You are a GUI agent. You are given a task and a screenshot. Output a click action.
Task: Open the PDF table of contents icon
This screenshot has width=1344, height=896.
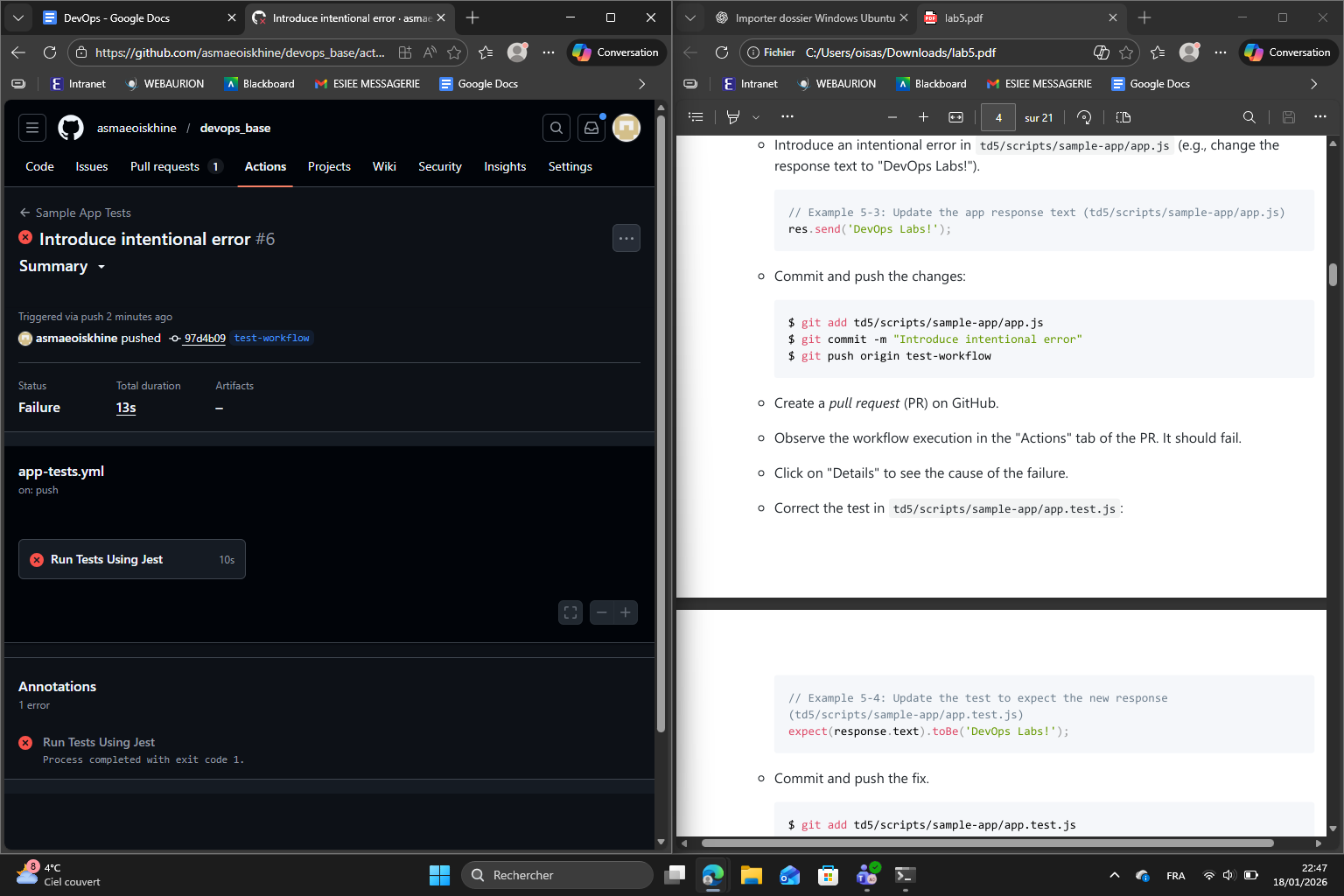pos(696,116)
